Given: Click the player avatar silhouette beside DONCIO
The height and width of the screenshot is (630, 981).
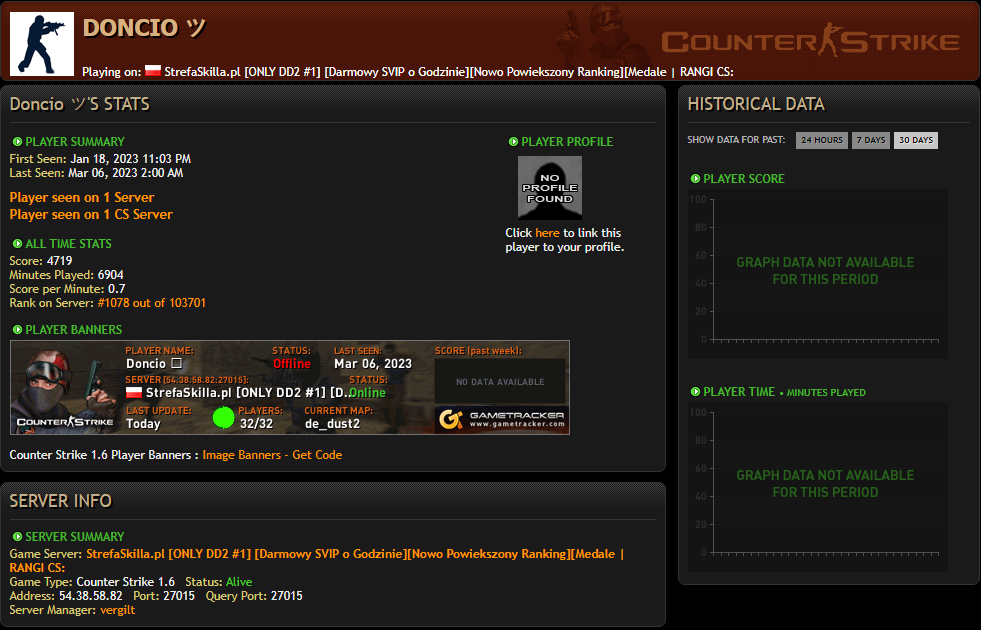Looking at the screenshot, I should point(42,44).
